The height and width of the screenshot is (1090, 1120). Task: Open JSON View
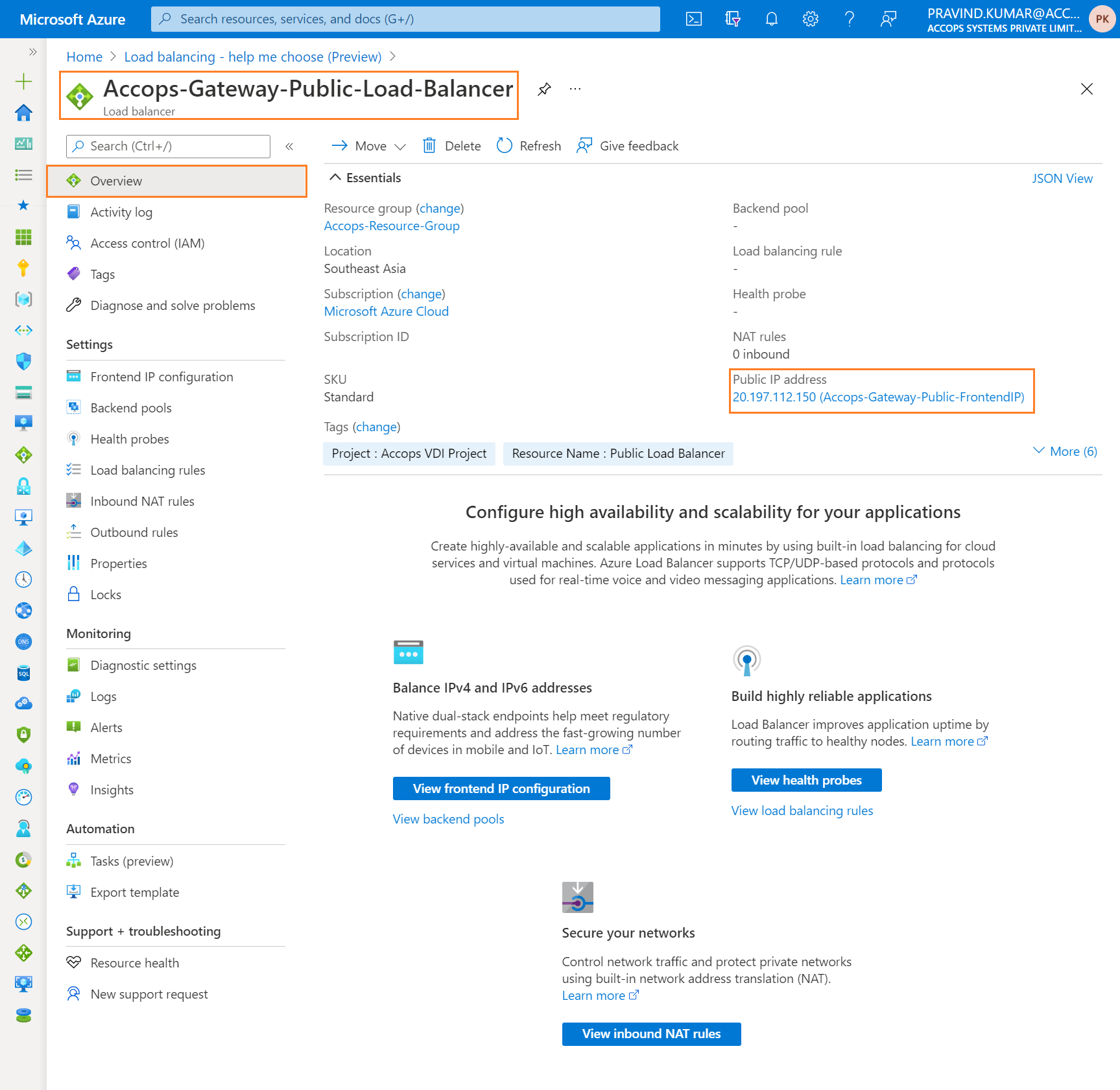click(1062, 178)
